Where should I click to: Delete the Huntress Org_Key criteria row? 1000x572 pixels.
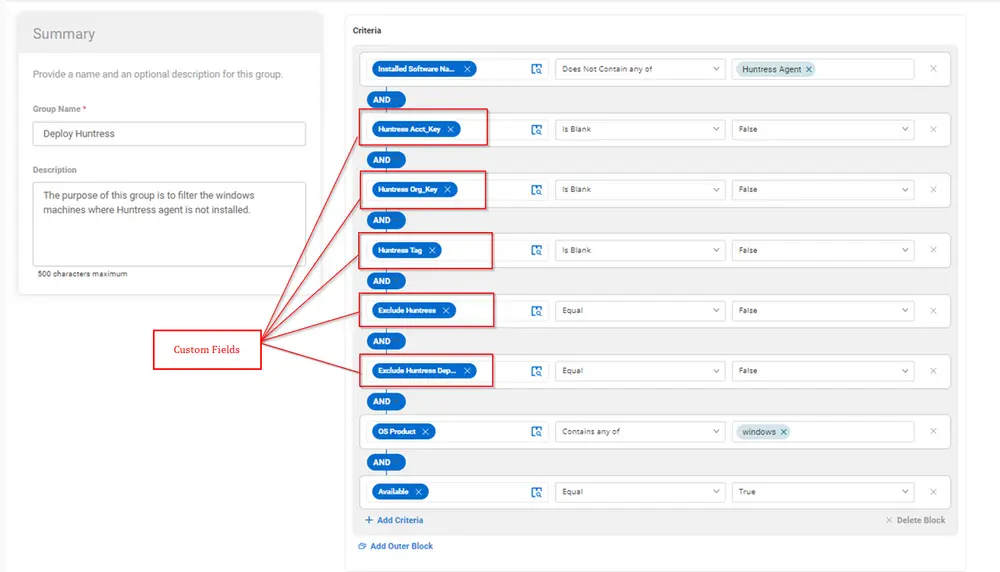pos(933,189)
